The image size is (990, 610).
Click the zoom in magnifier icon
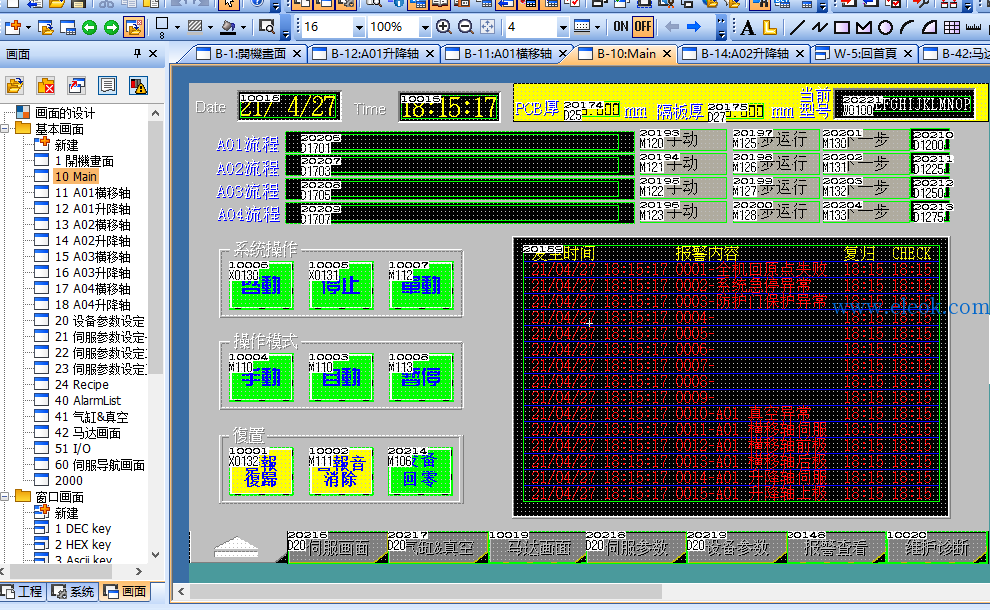click(x=443, y=27)
